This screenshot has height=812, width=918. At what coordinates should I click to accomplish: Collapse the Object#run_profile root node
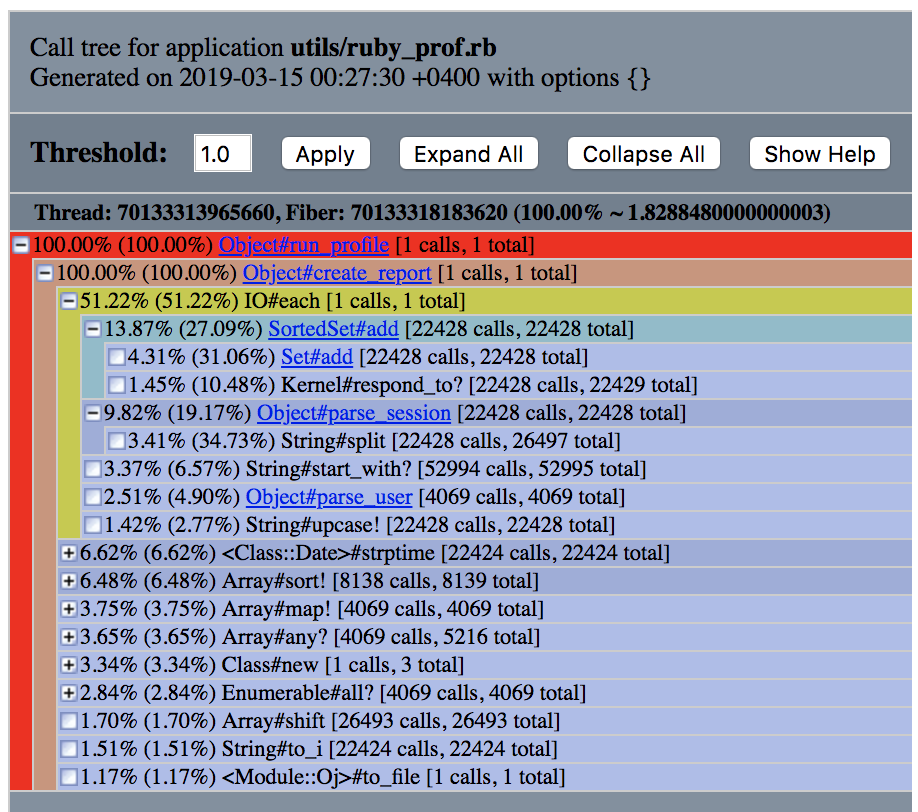click(20, 245)
